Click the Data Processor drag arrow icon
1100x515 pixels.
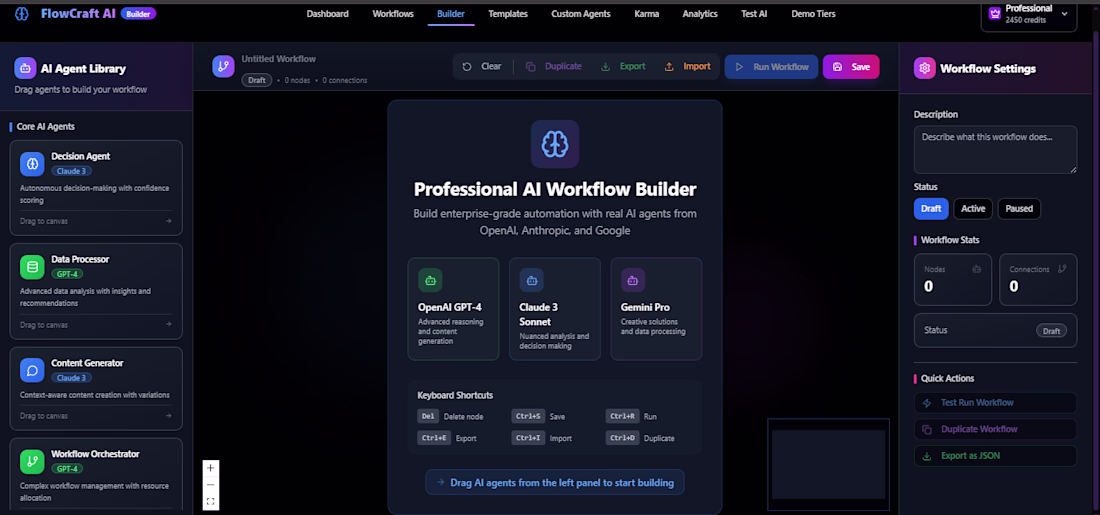[x=168, y=324]
